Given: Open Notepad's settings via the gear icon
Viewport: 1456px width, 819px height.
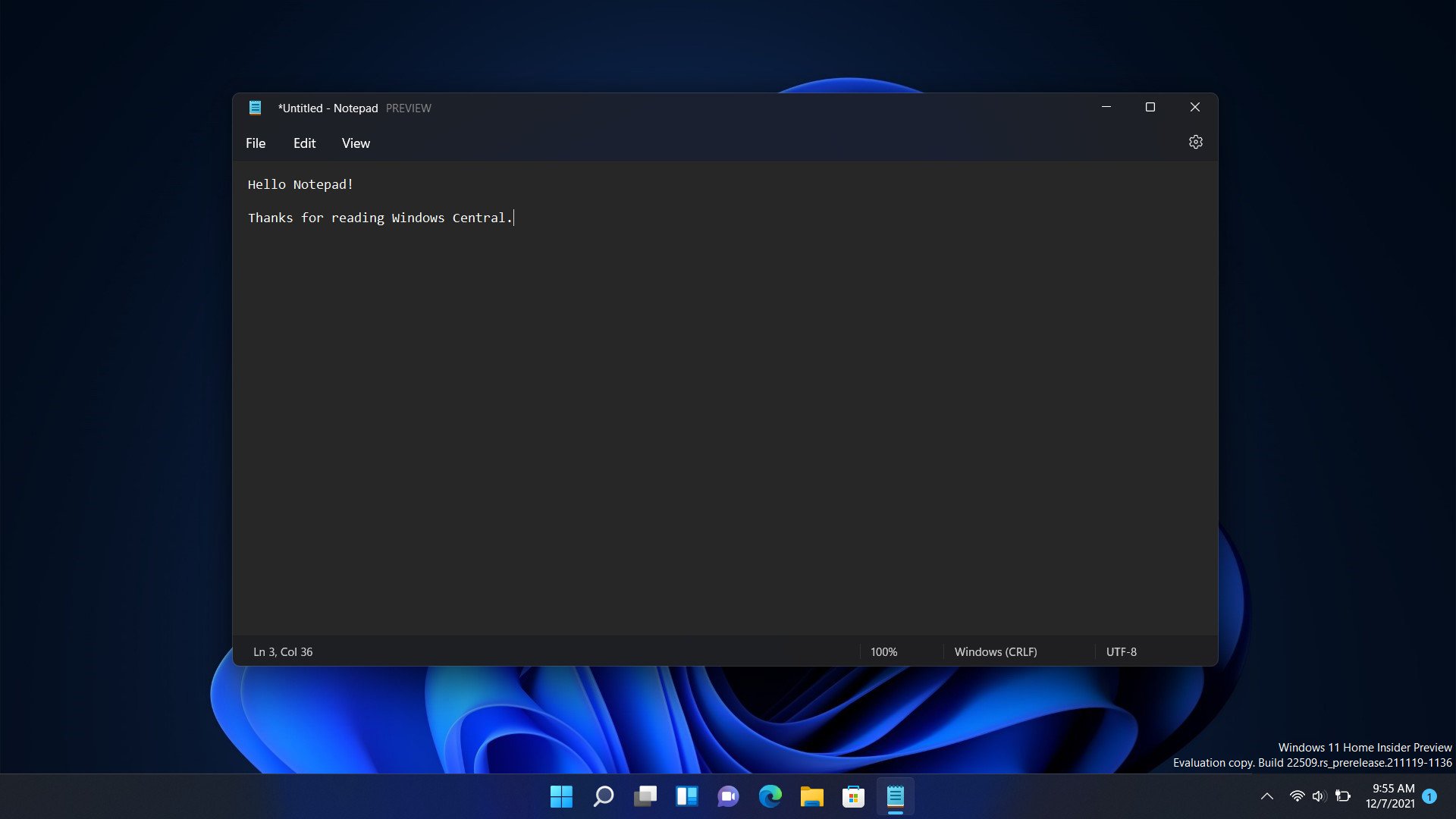Looking at the screenshot, I should [x=1195, y=142].
